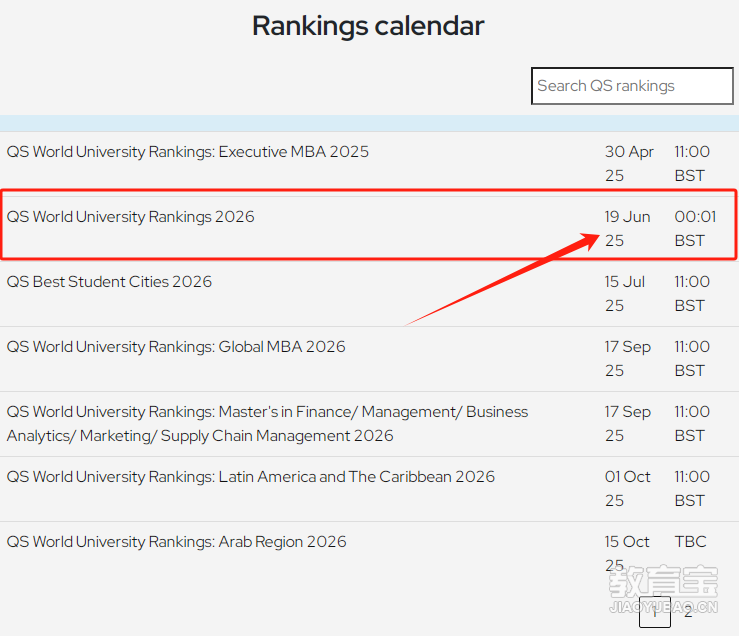The image size is (739, 636).
Task: Click the Search QS rankings input field
Action: (632, 86)
